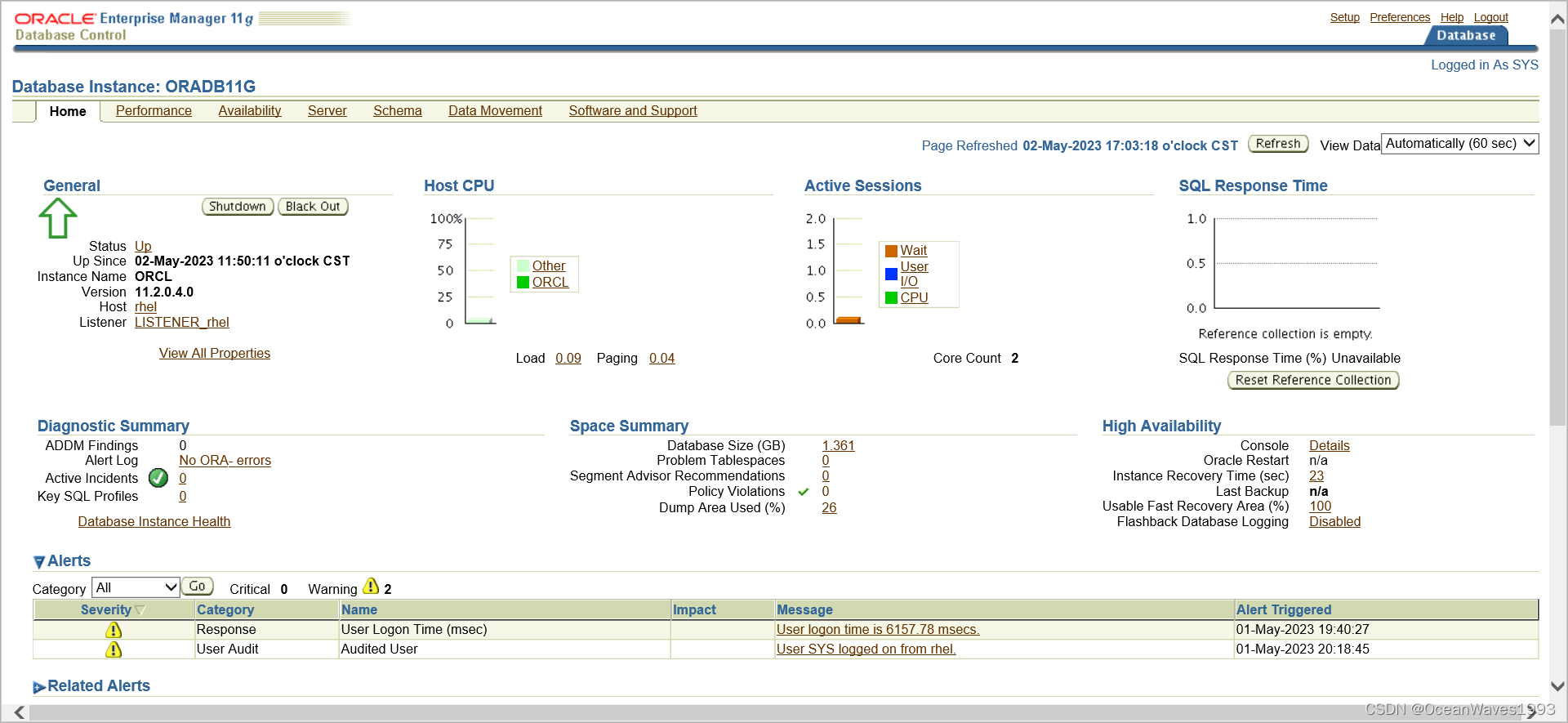Click the vertical scrollbar up arrow
Screen dimensions: 1568x723
pos(1558,20)
